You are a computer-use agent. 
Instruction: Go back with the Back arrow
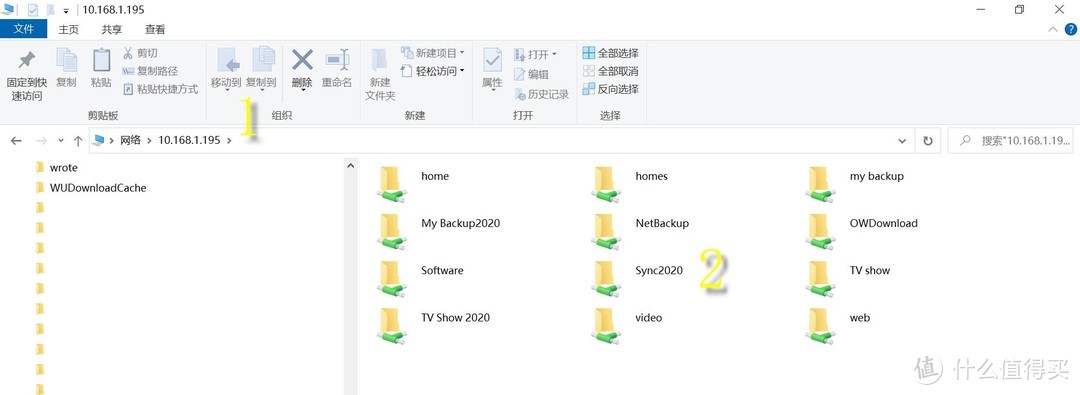pos(16,141)
